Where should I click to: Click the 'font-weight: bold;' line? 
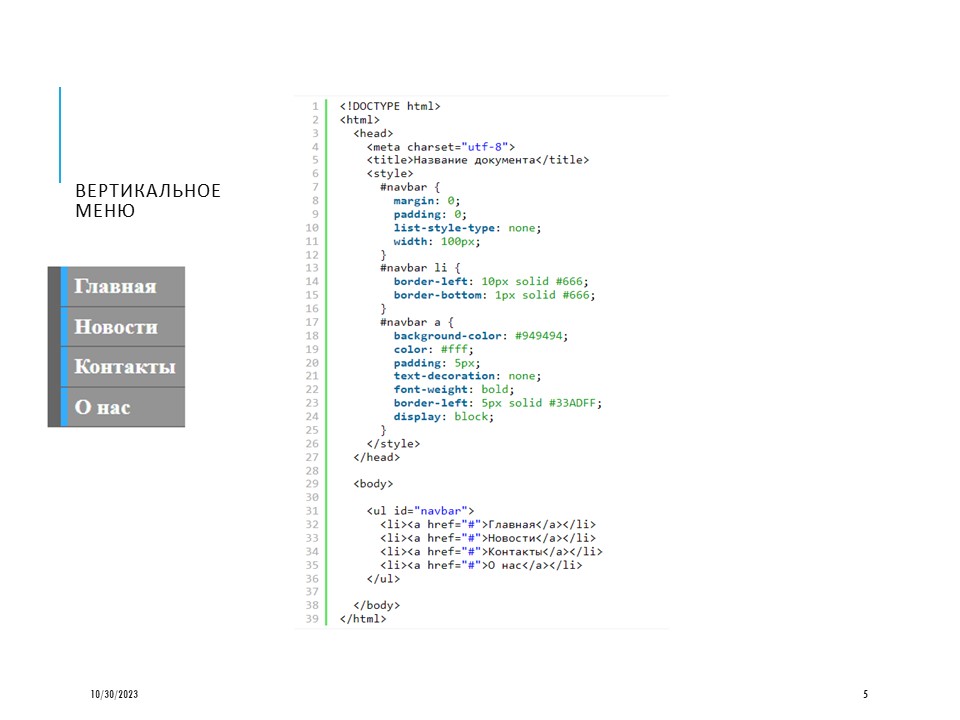click(x=454, y=389)
